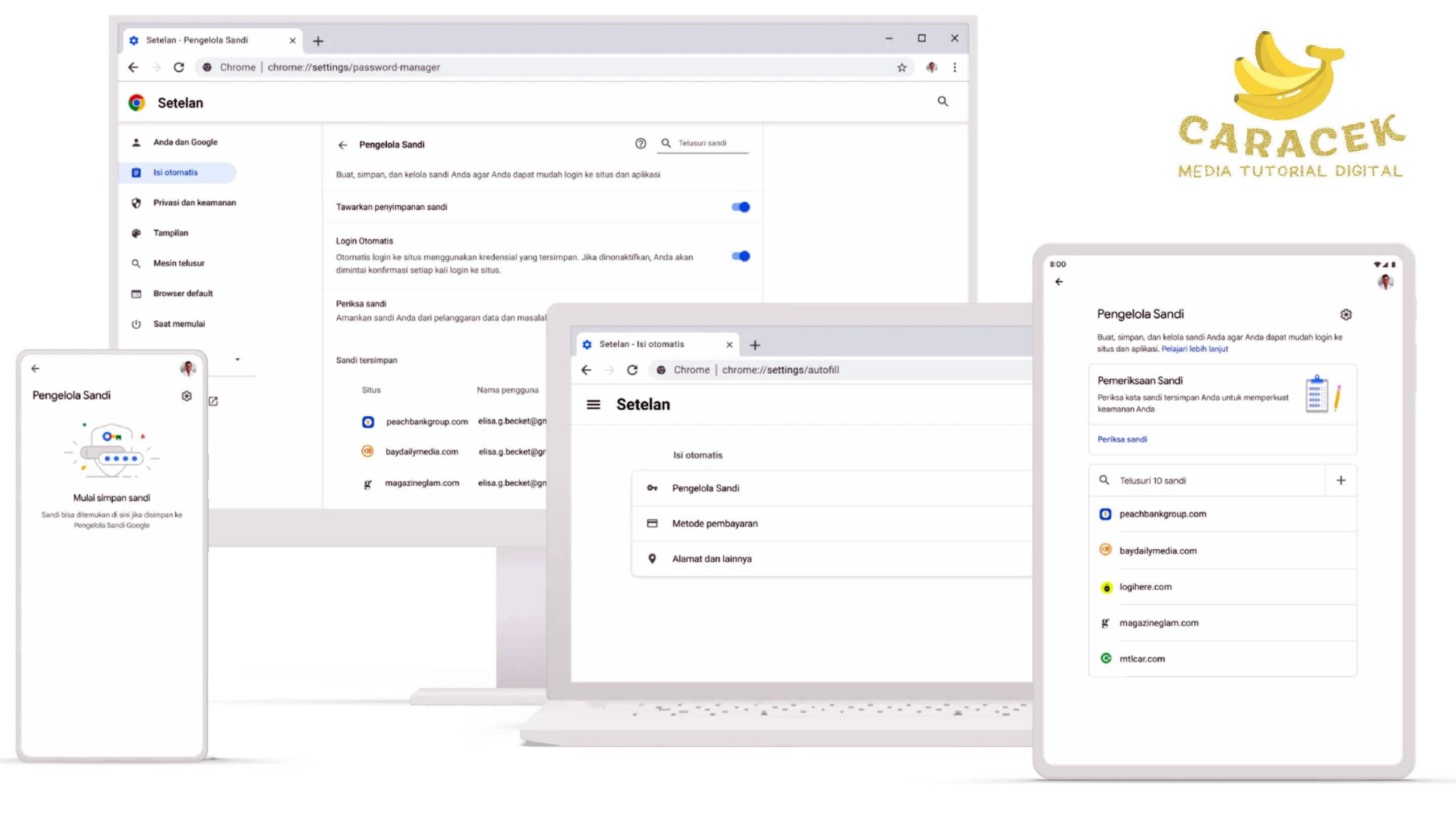The width and height of the screenshot is (1456, 819).
Task: Open settings search magnifier in Setelan header
Action: point(942,101)
